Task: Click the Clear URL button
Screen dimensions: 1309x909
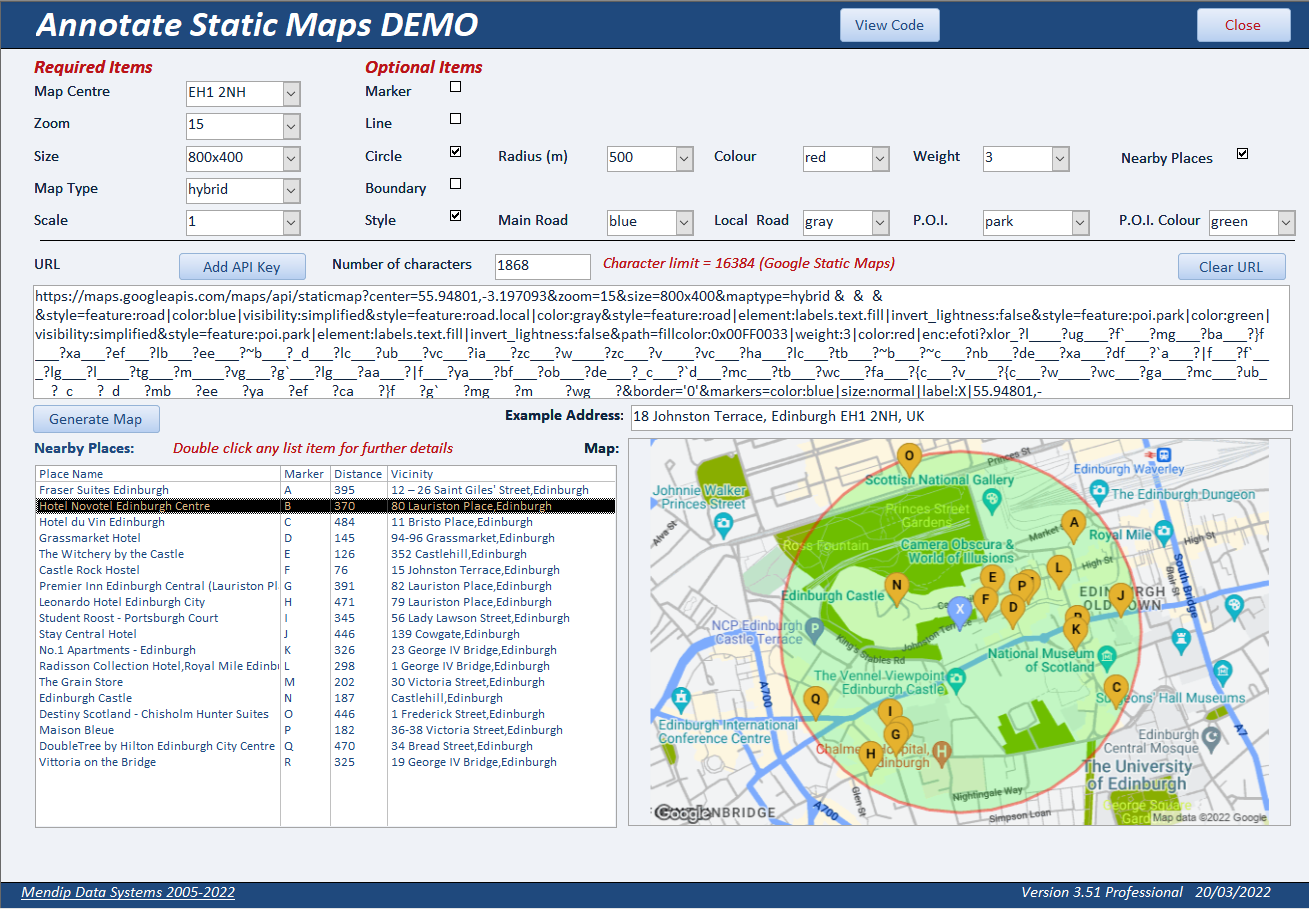Action: point(1231,267)
